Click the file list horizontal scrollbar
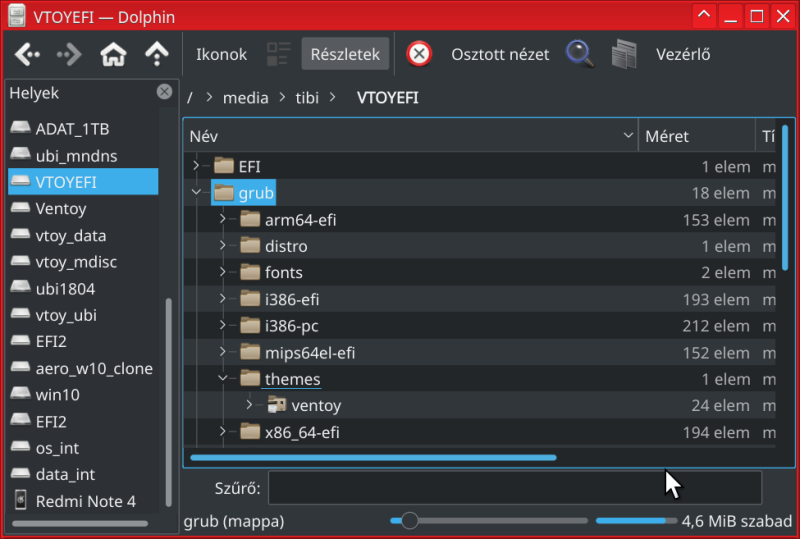Screen dimensions: 800x539 373,457
